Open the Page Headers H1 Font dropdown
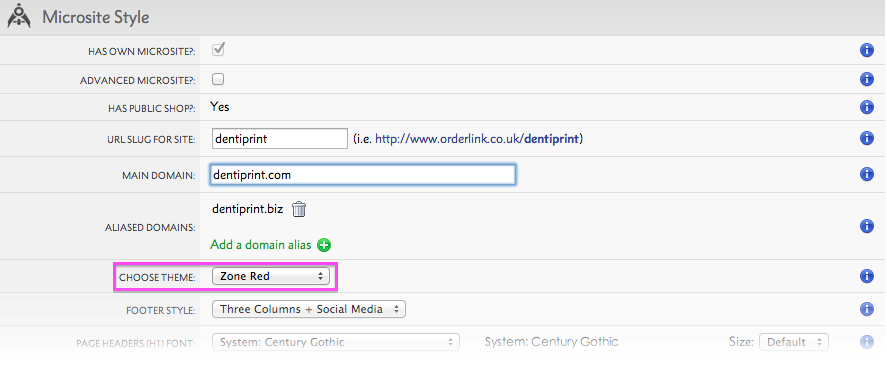887x373 pixels. coord(335,342)
